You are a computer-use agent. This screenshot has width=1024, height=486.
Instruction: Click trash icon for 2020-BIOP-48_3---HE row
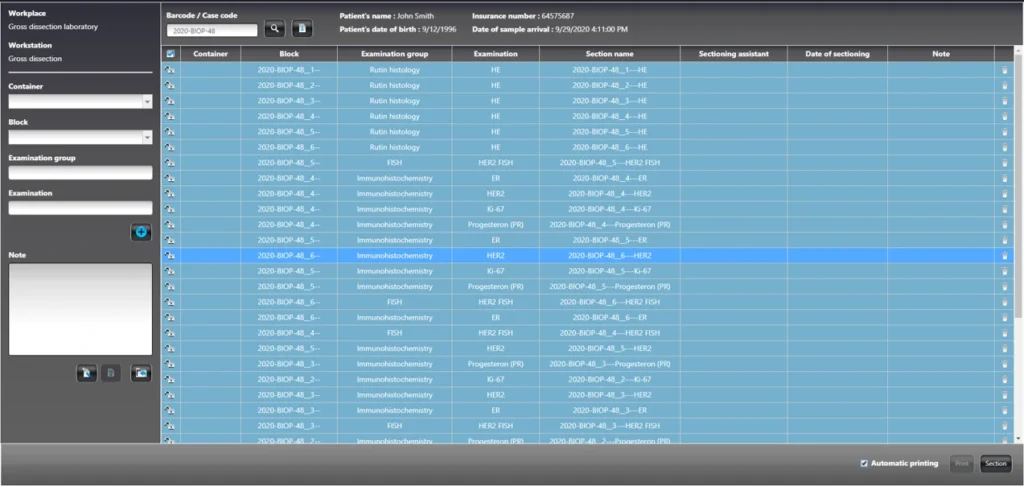pos(1004,101)
